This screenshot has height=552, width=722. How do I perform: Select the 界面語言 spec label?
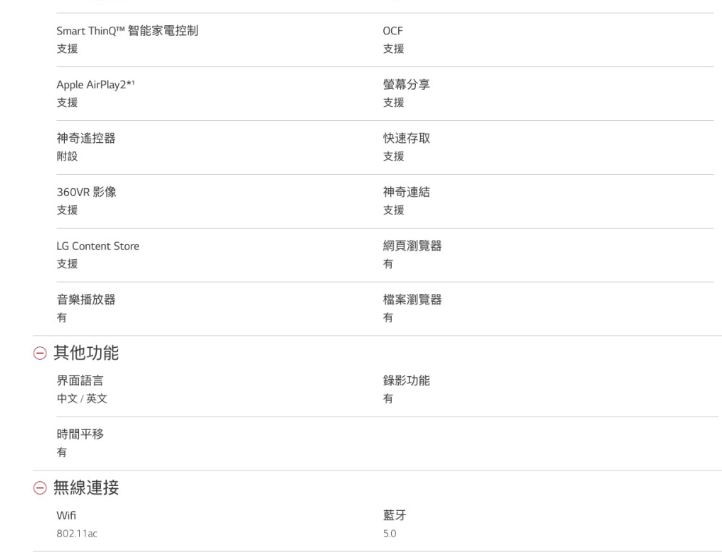coord(79,381)
